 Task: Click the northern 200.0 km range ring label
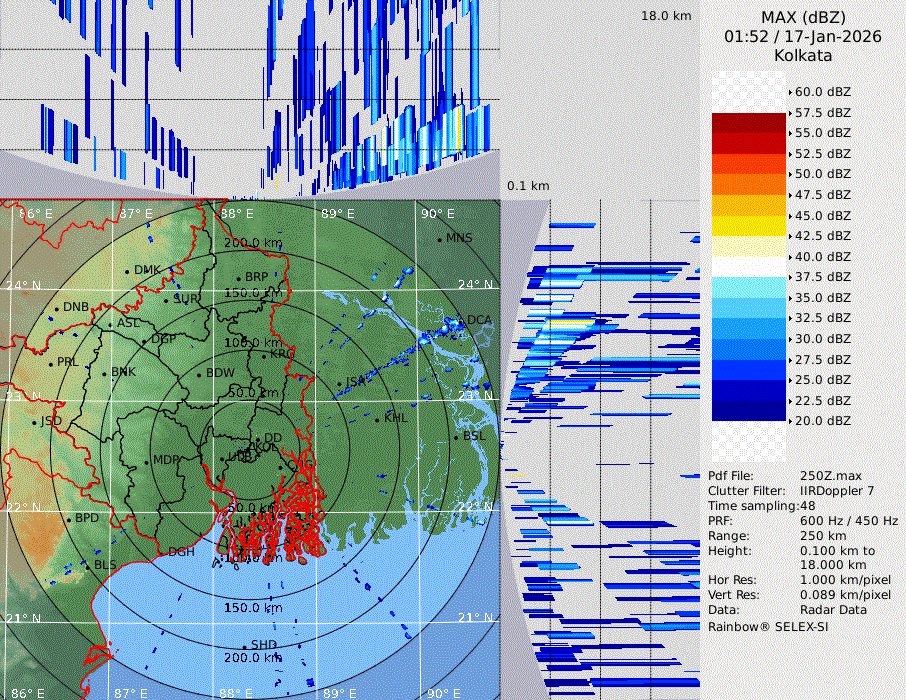coord(252,243)
